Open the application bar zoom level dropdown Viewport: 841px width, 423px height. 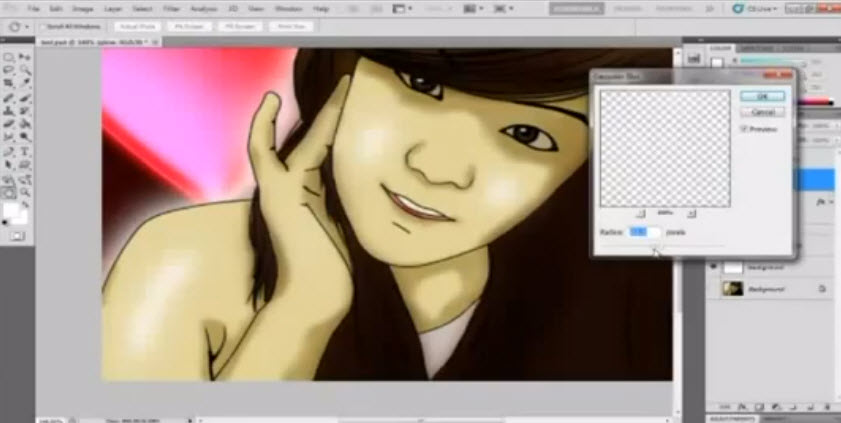point(439,9)
